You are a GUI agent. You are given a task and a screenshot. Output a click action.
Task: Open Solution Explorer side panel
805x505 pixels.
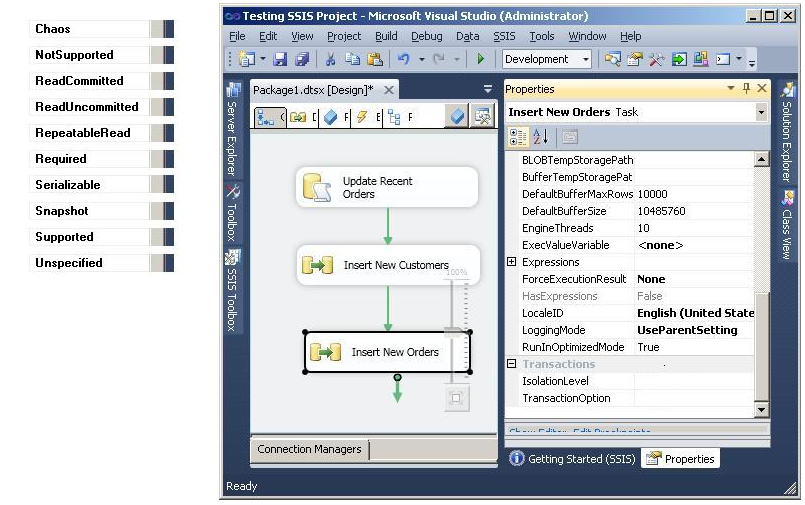(787, 132)
